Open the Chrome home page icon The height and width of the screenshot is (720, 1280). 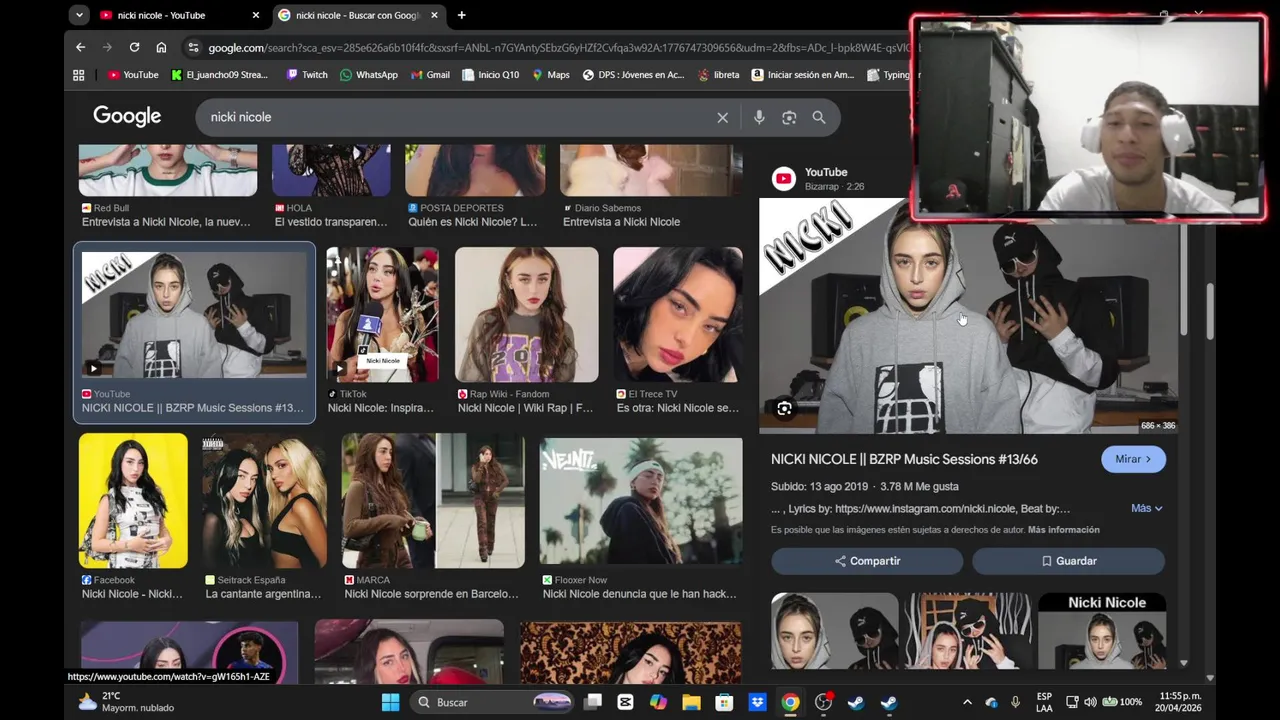tap(161, 47)
